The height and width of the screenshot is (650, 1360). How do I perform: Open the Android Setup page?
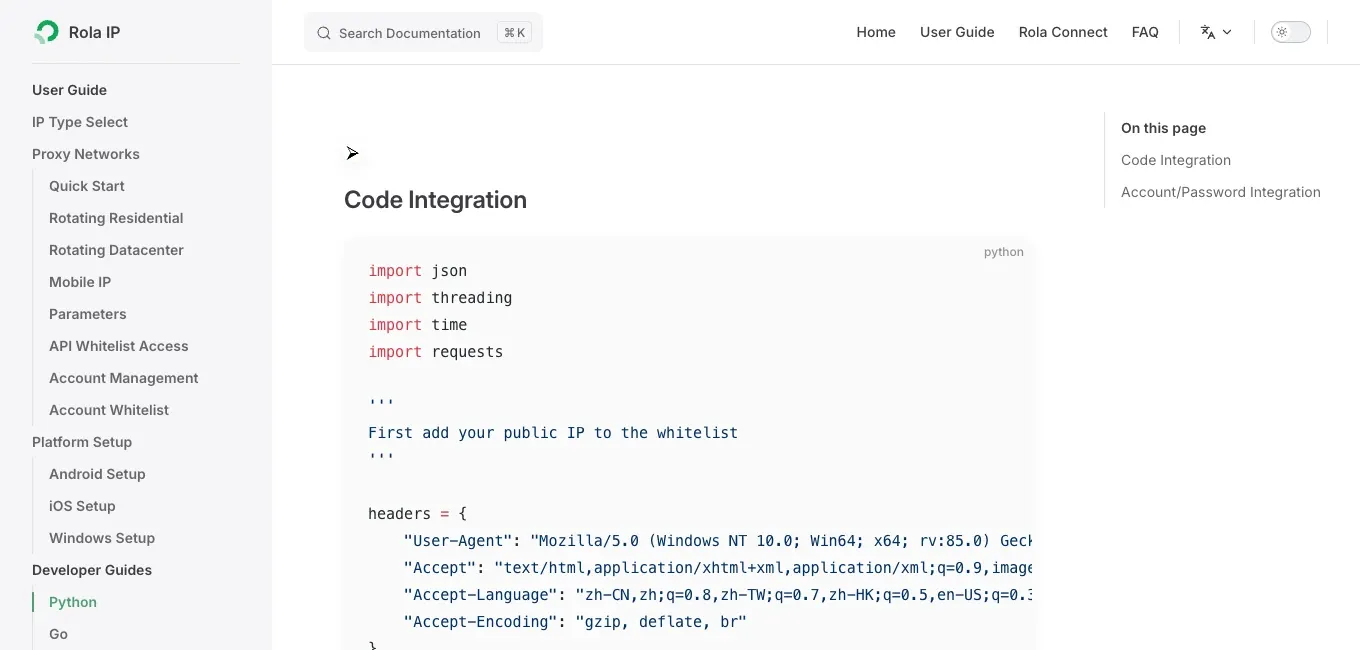pos(97,474)
